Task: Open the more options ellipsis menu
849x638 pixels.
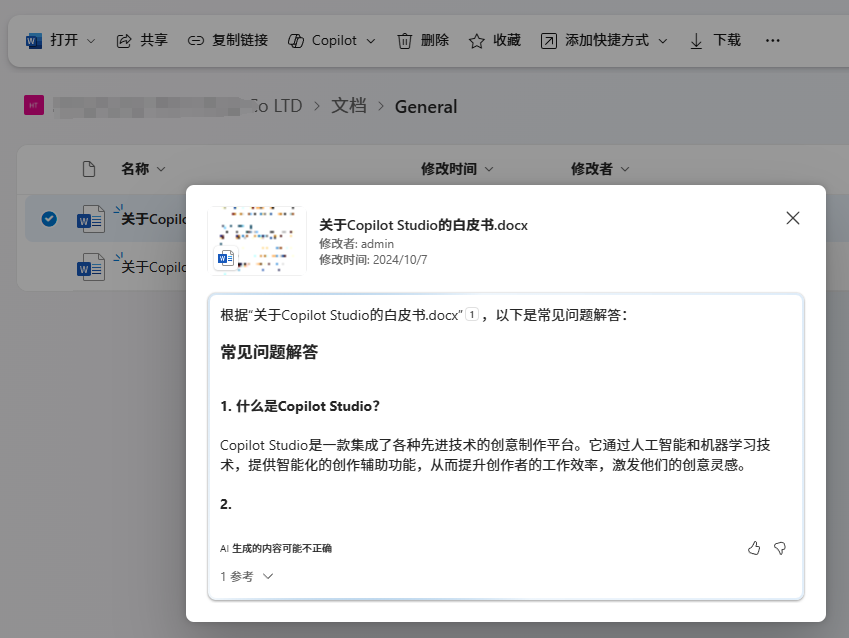Action: click(x=773, y=41)
